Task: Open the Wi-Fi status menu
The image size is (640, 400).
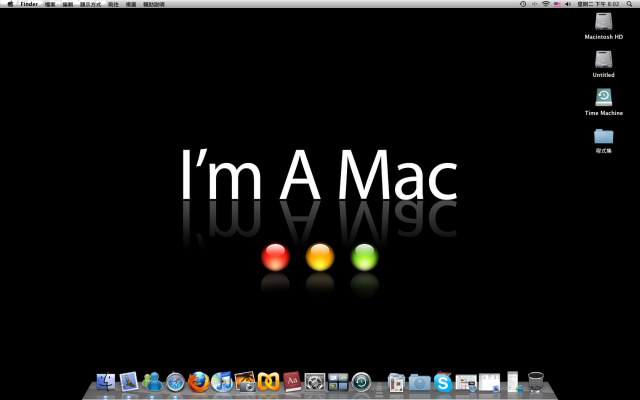Action: pyautogui.click(x=546, y=4)
